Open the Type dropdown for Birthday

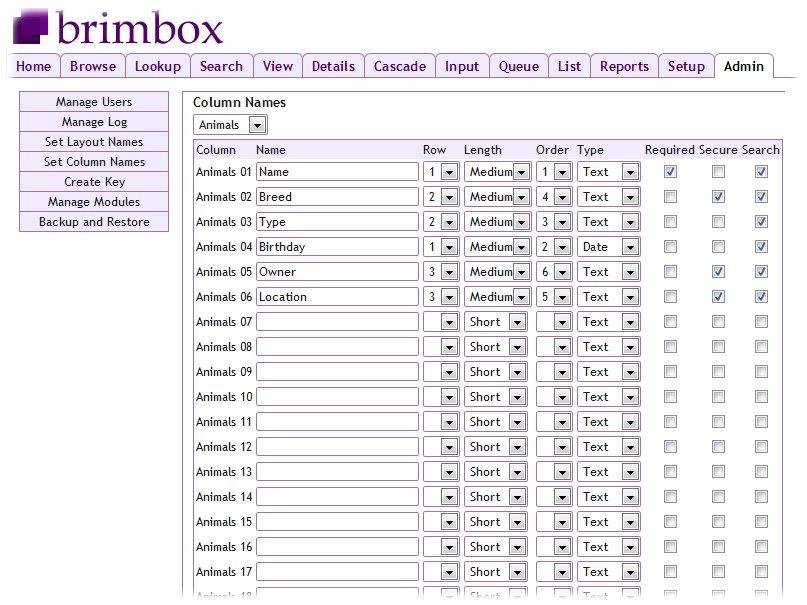pos(609,247)
